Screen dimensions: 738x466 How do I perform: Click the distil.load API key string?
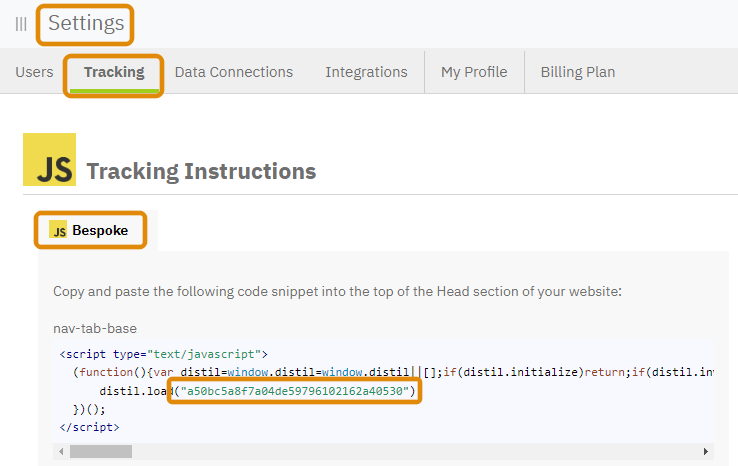click(295, 391)
